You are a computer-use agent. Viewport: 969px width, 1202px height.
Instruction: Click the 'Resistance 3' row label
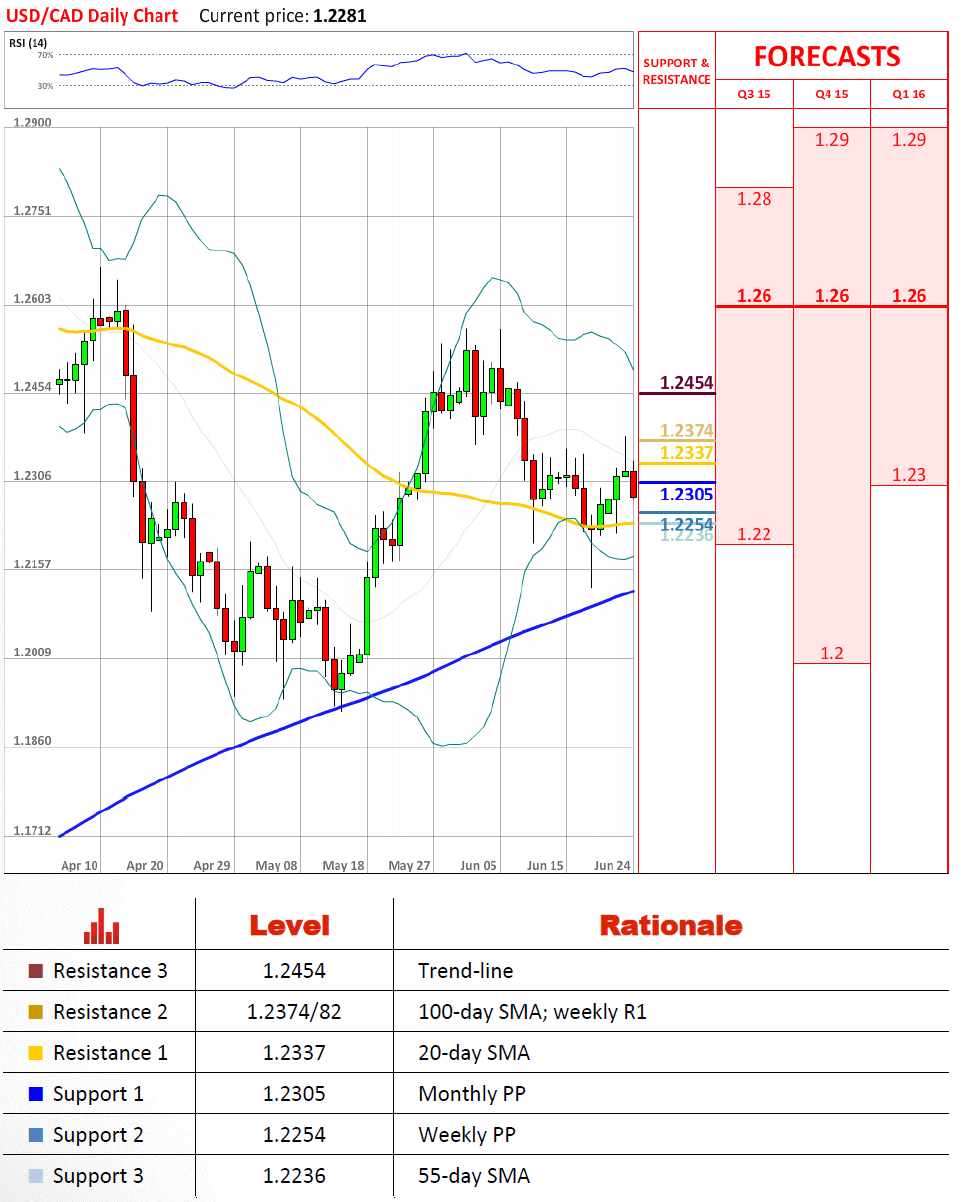click(x=110, y=971)
